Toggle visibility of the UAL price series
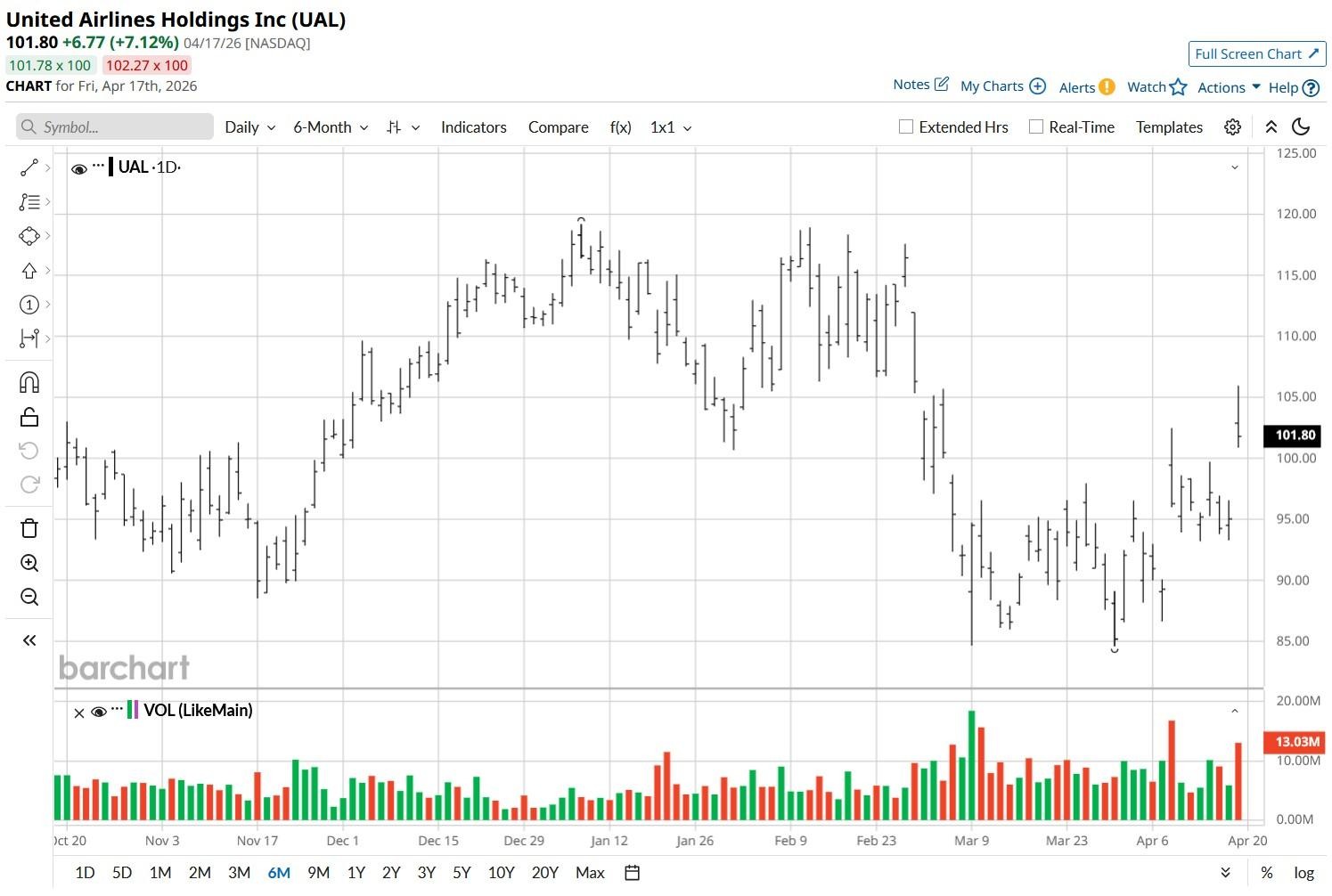 (78, 168)
